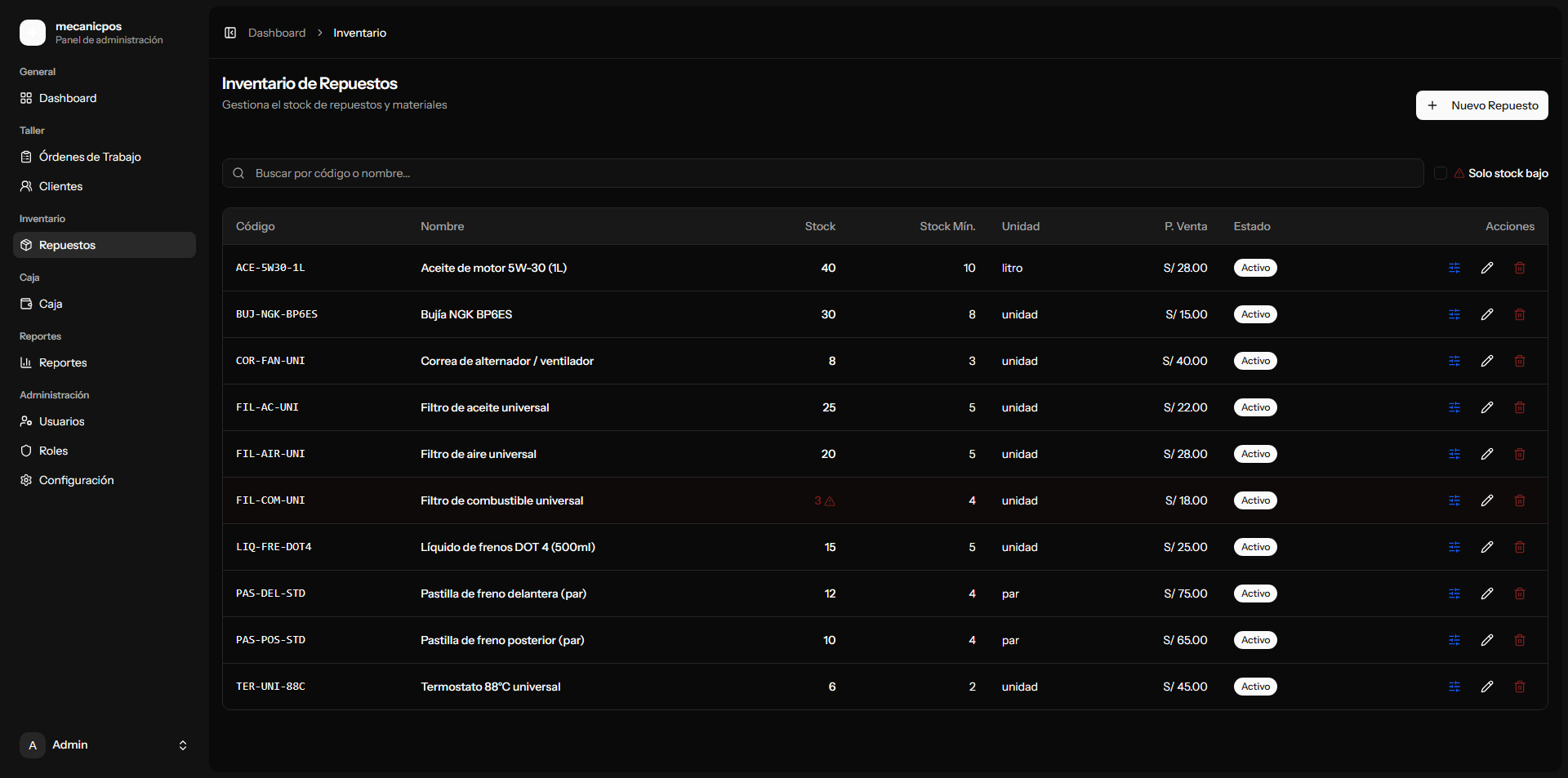This screenshot has height=778, width=1568.
Task: Edit the Pastilla de freno delantera row
Action: [1487, 594]
